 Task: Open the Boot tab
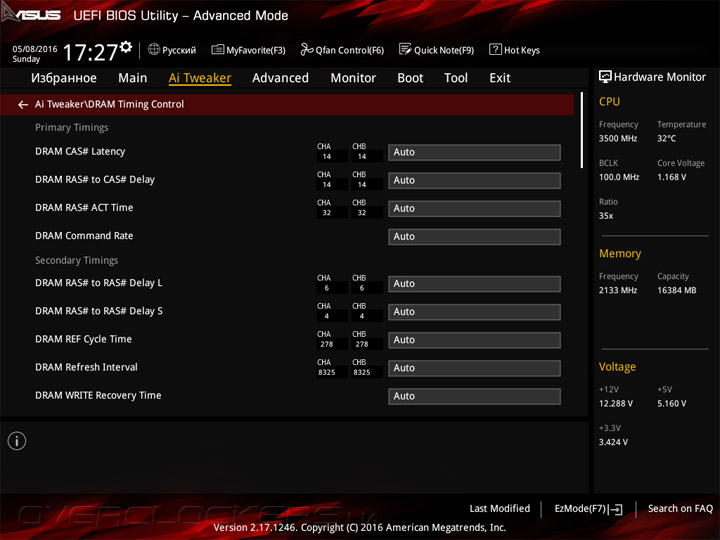410,78
